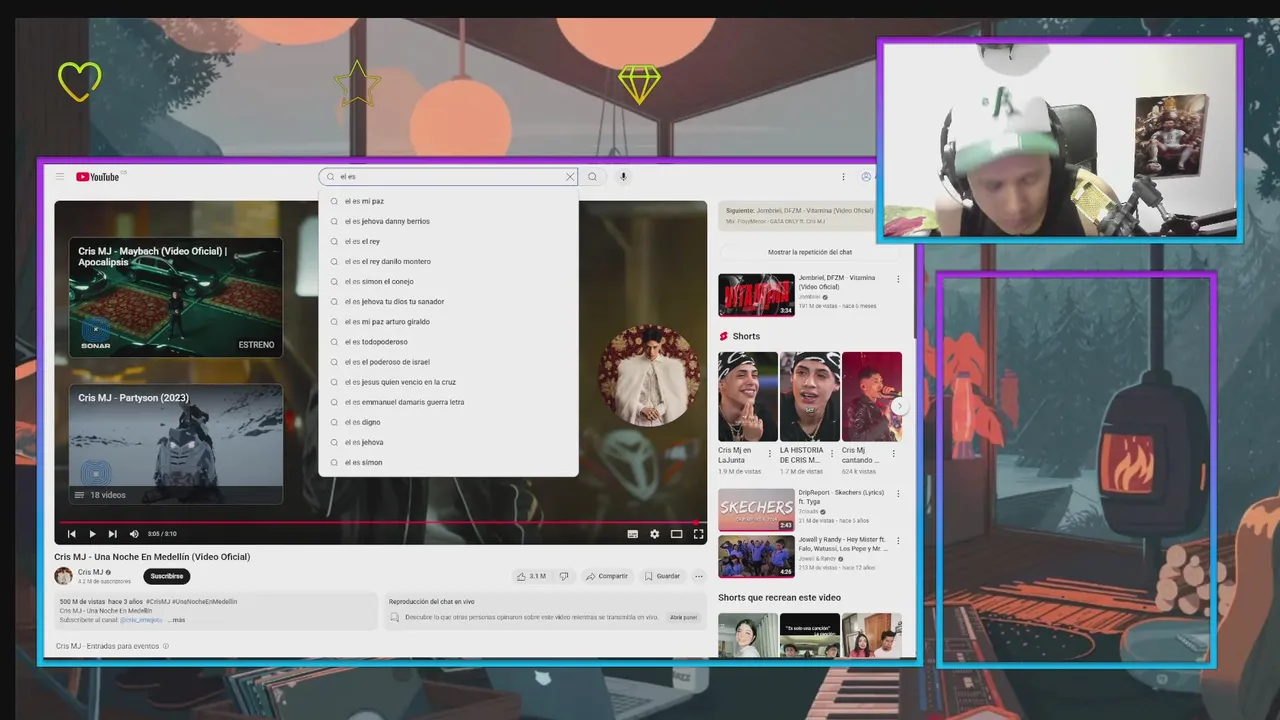
Task: Open the Cris MJ Partyson (2023) playlist card
Action: [x=175, y=444]
